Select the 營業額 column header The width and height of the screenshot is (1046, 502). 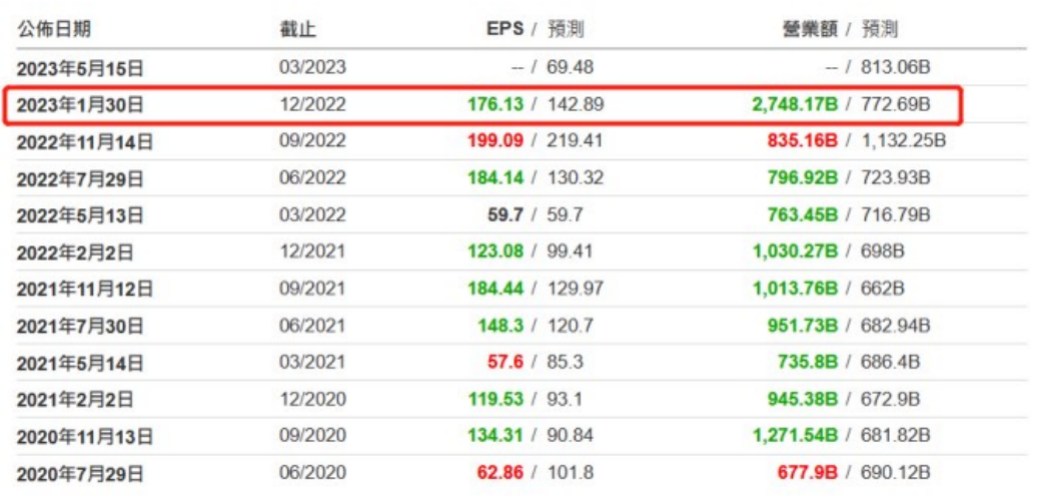click(808, 30)
